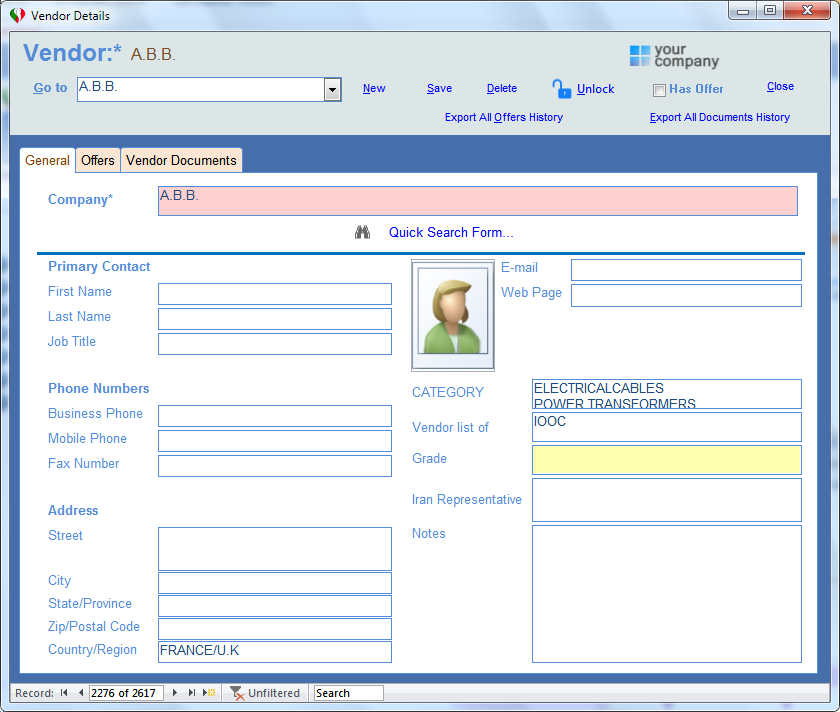The image size is (840, 712).
Task: Open the Vendor Documents tab
Action: [x=182, y=161]
